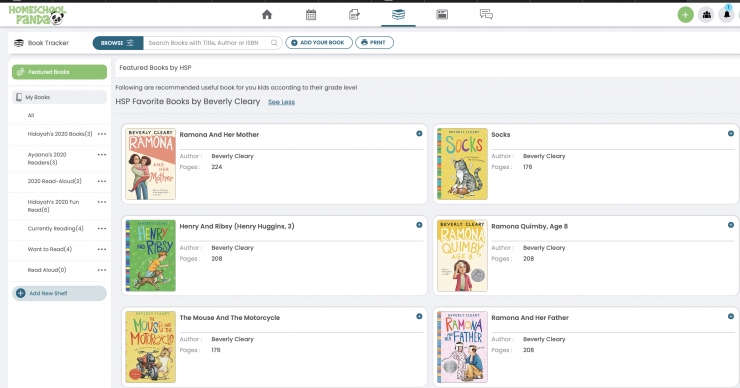
Task: Click the title 'Ramona And Her Mother'
Action: (x=219, y=135)
